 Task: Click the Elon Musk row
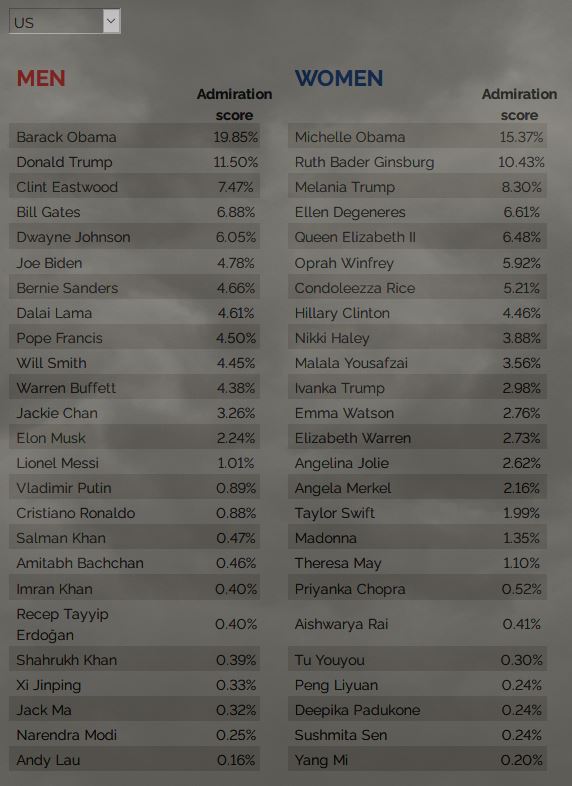point(134,438)
